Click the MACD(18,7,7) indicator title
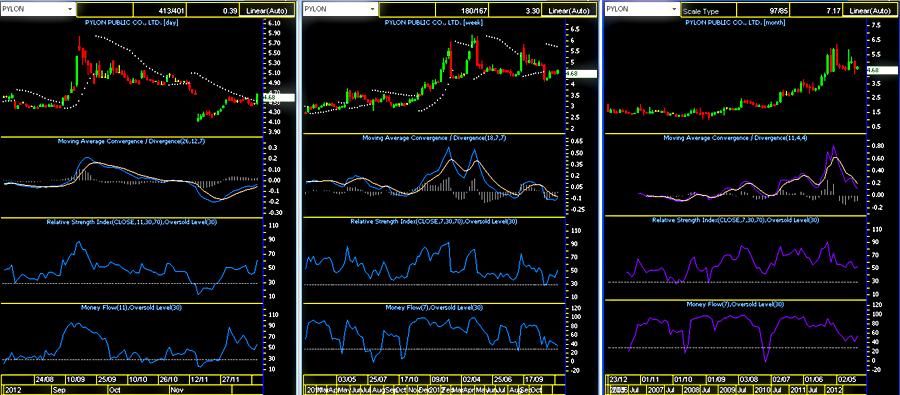The height and width of the screenshot is (395, 900). coord(433,138)
